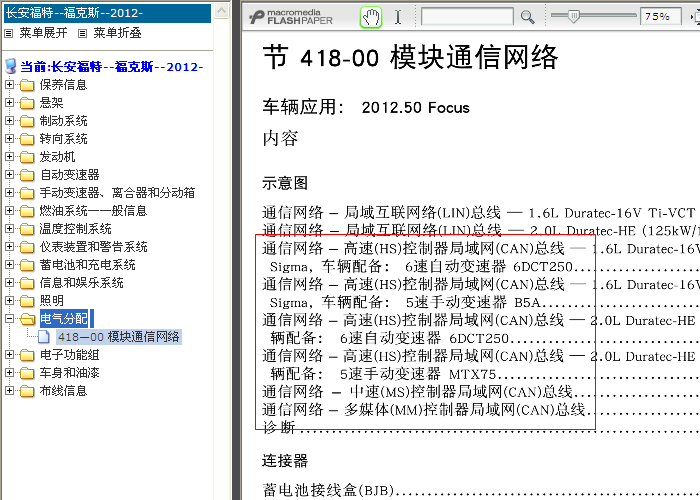Click the folder icon of 发动机
Viewport: 700px width, 500px height.
pyautogui.click(x=27, y=157)
